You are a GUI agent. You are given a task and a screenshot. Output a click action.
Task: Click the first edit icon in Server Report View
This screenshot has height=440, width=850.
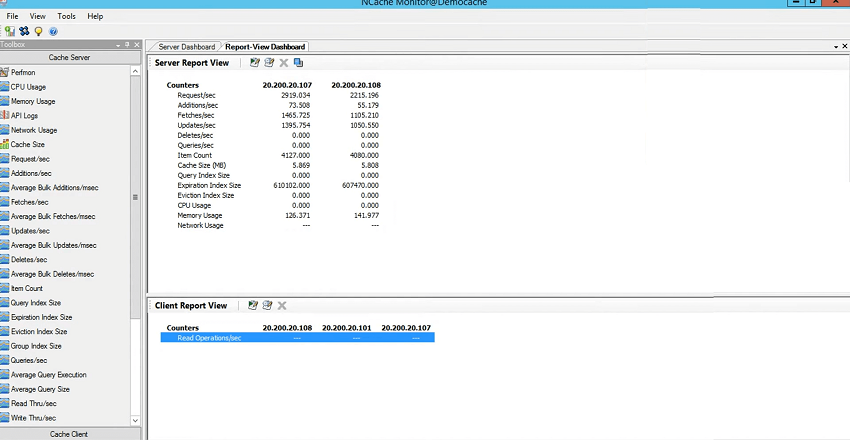point(254,63)
